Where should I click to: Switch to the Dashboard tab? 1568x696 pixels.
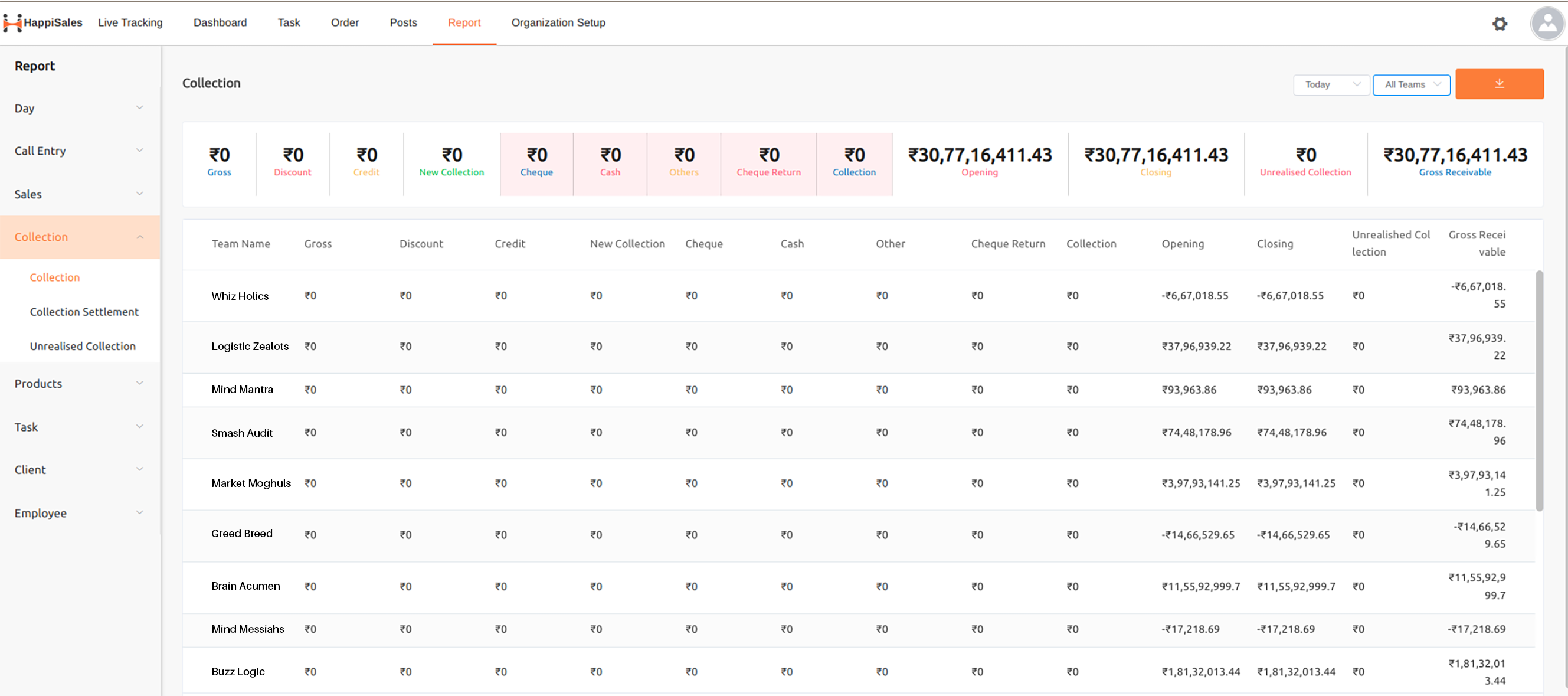pyautogui.click(x=220, y=22)
